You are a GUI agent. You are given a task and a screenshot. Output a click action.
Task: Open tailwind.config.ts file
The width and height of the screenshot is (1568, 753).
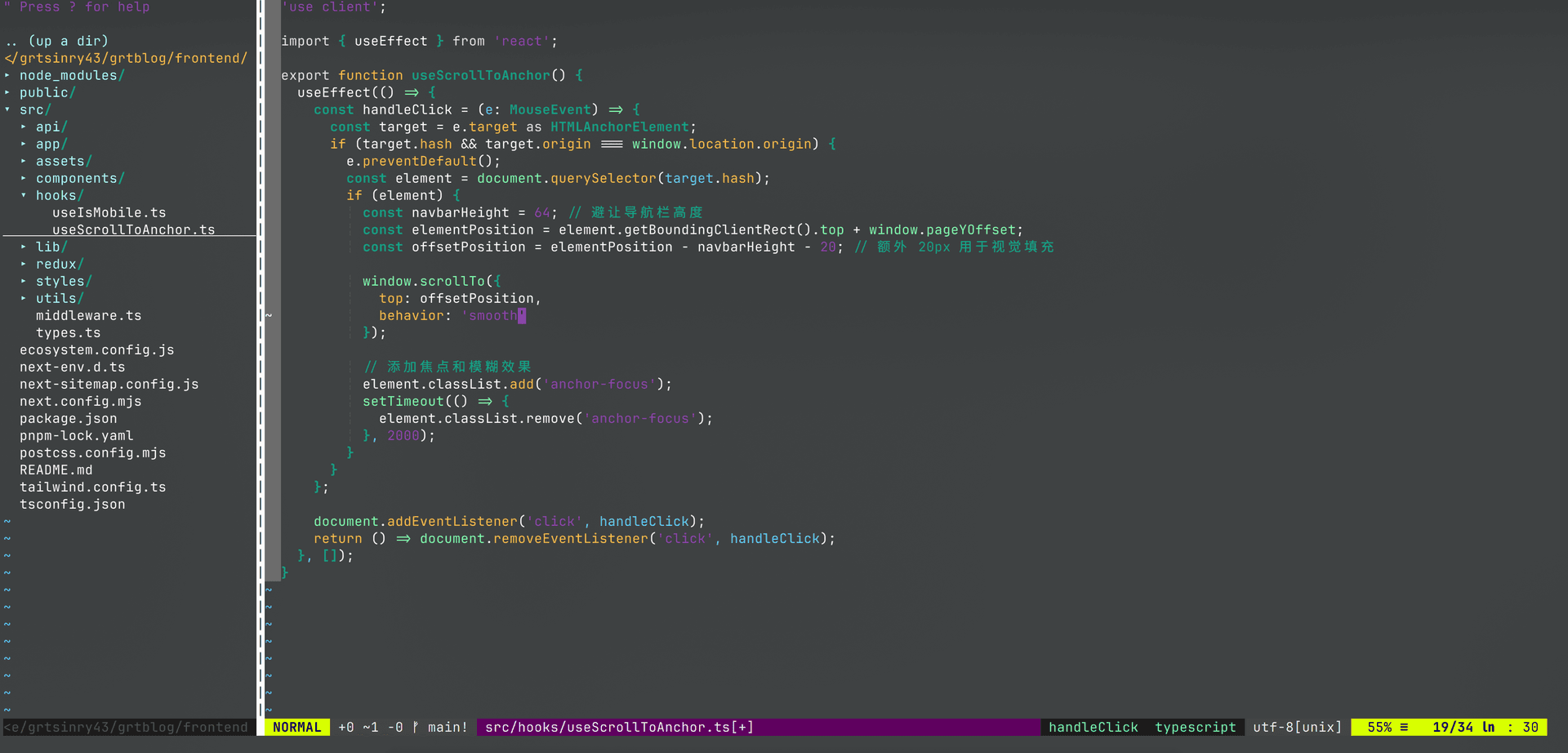(x=92, y=487)
